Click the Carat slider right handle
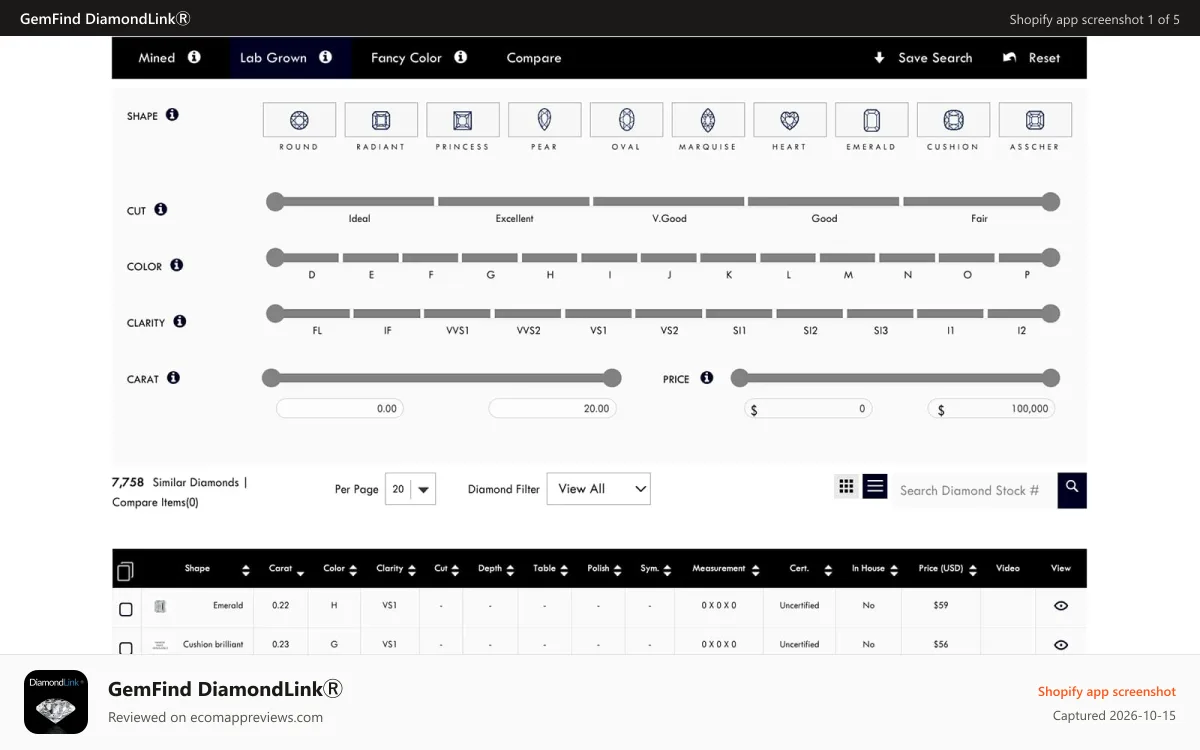Screen dimensions: 1200x750 click(613, 378)
